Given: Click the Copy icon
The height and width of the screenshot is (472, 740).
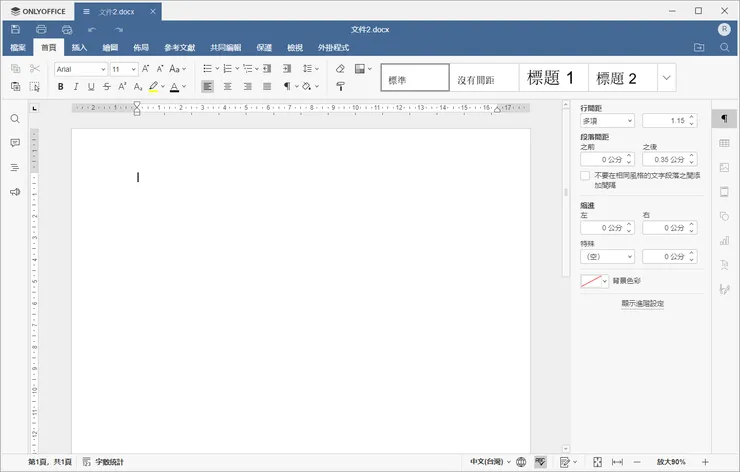Looking at the screenshot, I should [16, 68].
